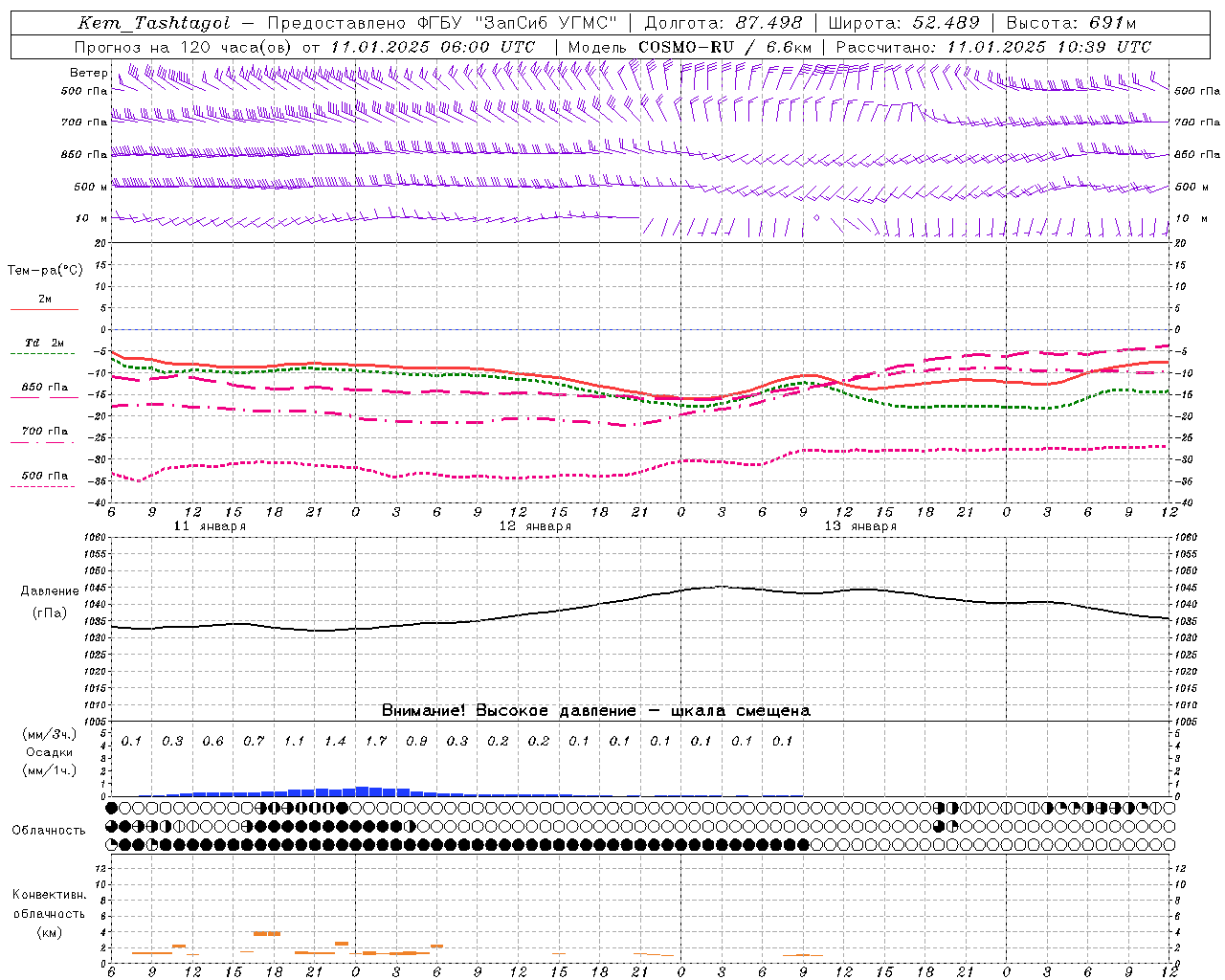The image size is (1225, 980).
Task: Click the peak precipitation value '1.7'
Action: pyautogui.click(x=376, y=741)
